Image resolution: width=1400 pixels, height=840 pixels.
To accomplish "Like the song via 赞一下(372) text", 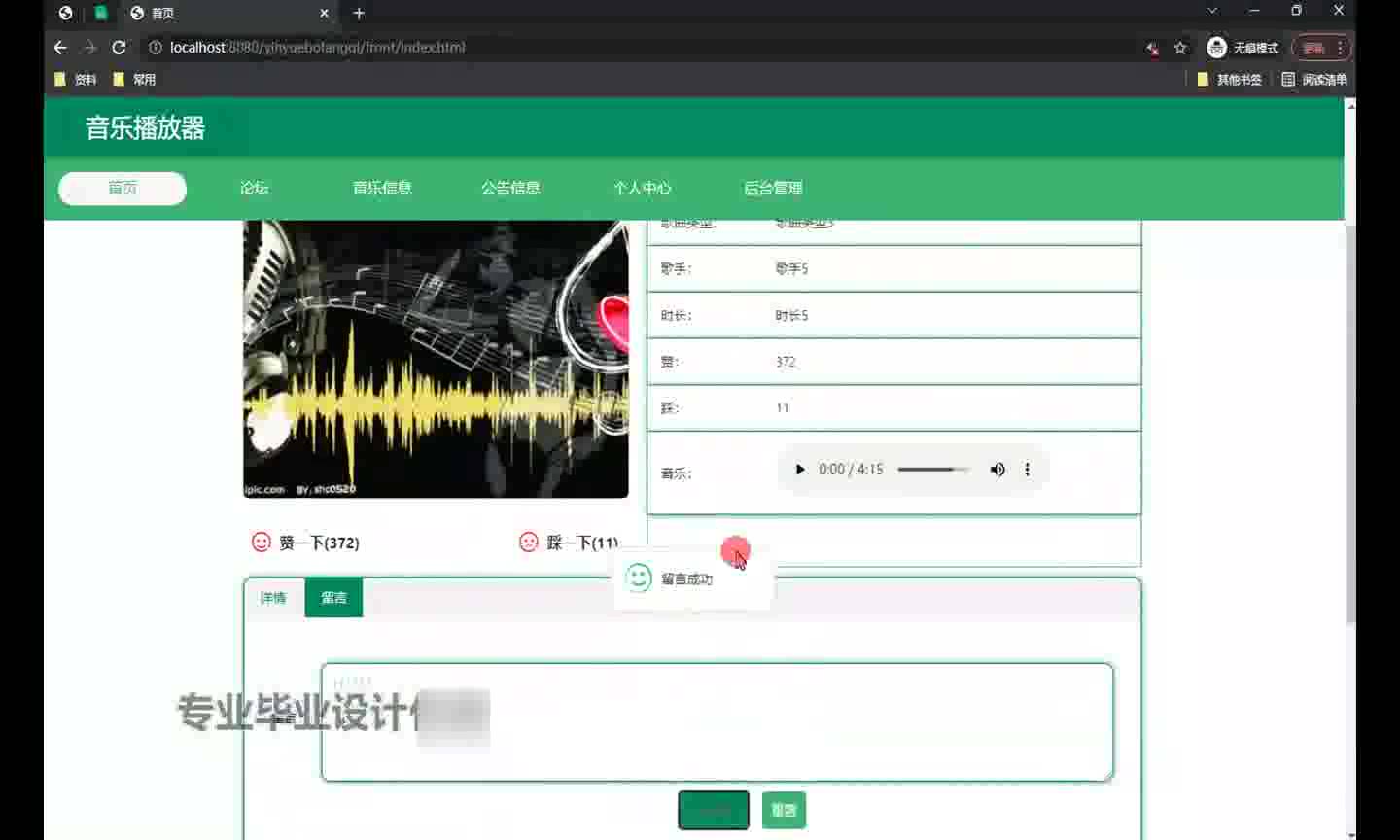I will pyautogui.click(x=319, y=542).
